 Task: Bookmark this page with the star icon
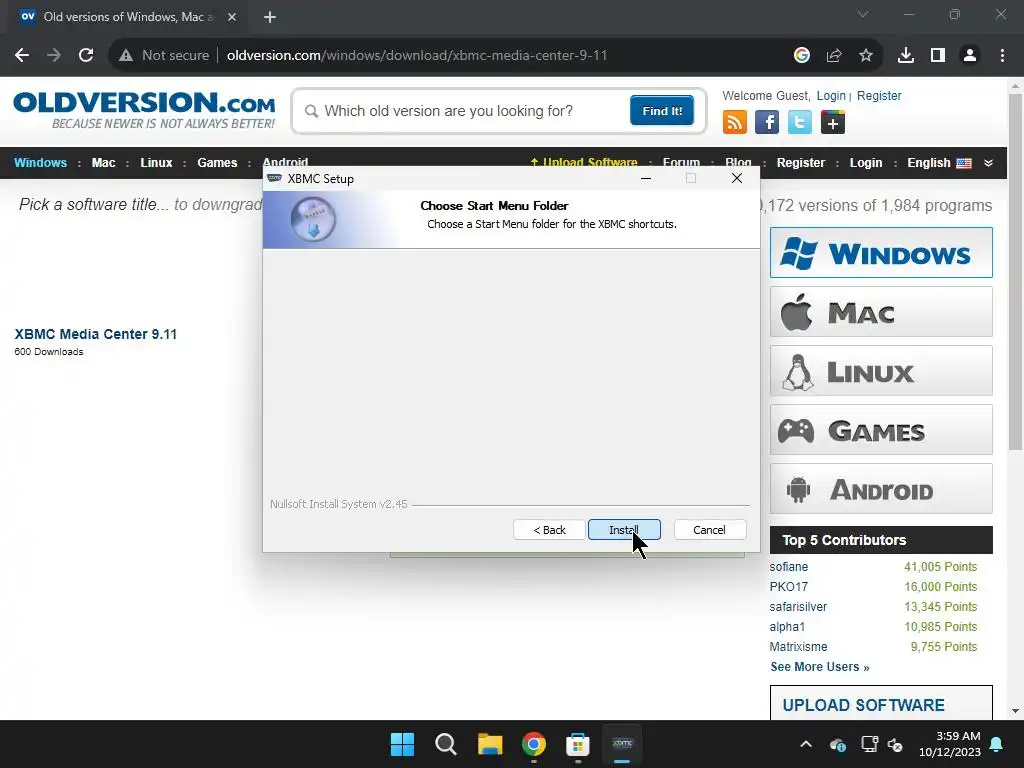[866, 56]
